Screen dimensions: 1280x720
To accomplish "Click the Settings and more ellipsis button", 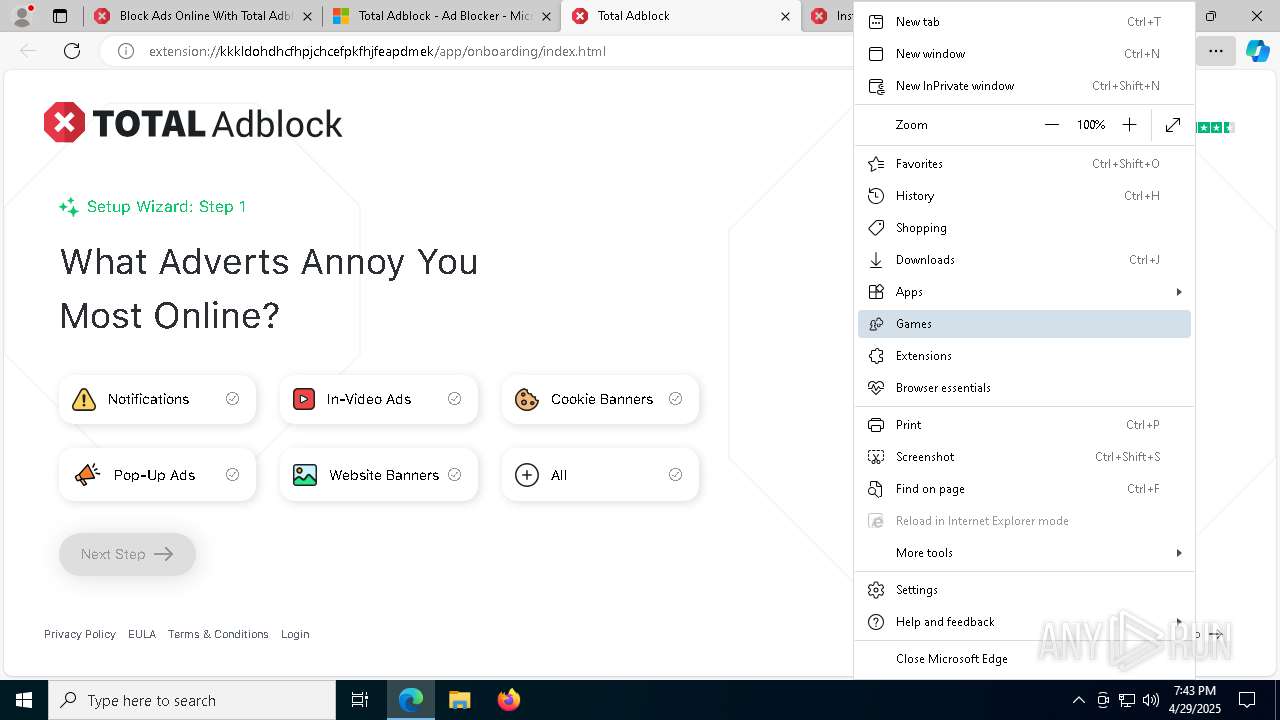I will [1216, 51].
